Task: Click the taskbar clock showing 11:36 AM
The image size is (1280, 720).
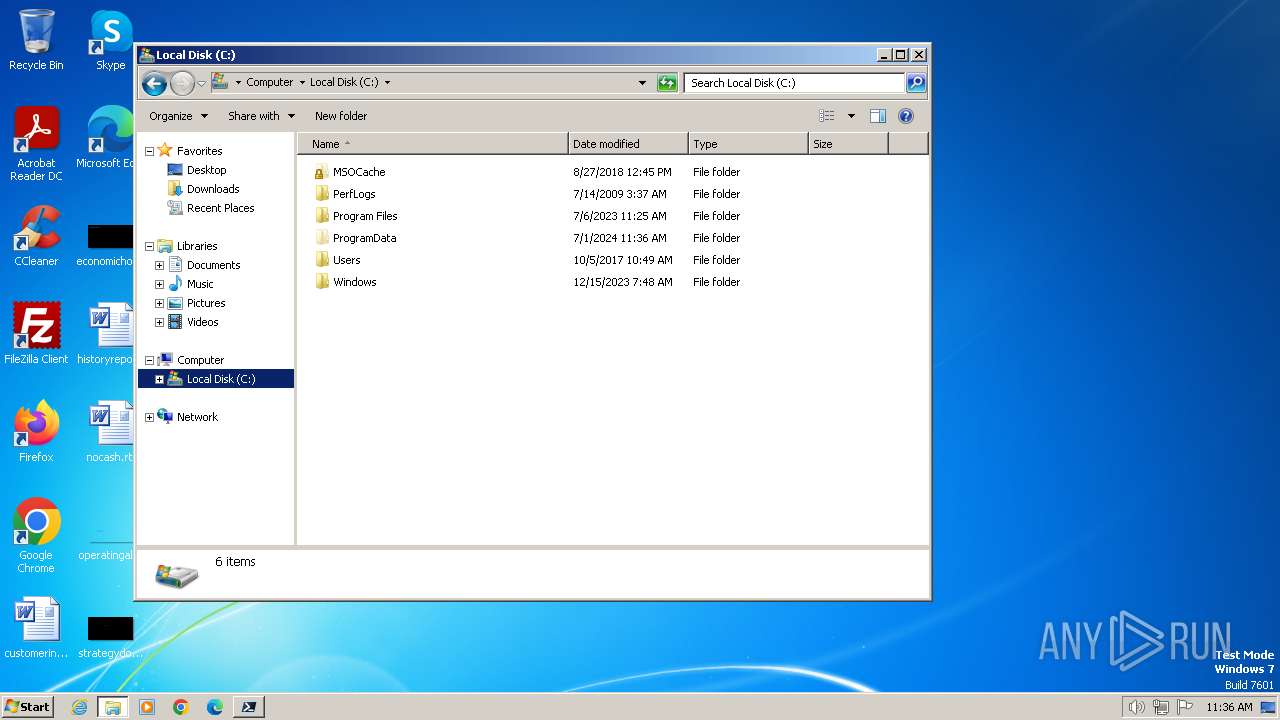Action: click(1229, 707)
